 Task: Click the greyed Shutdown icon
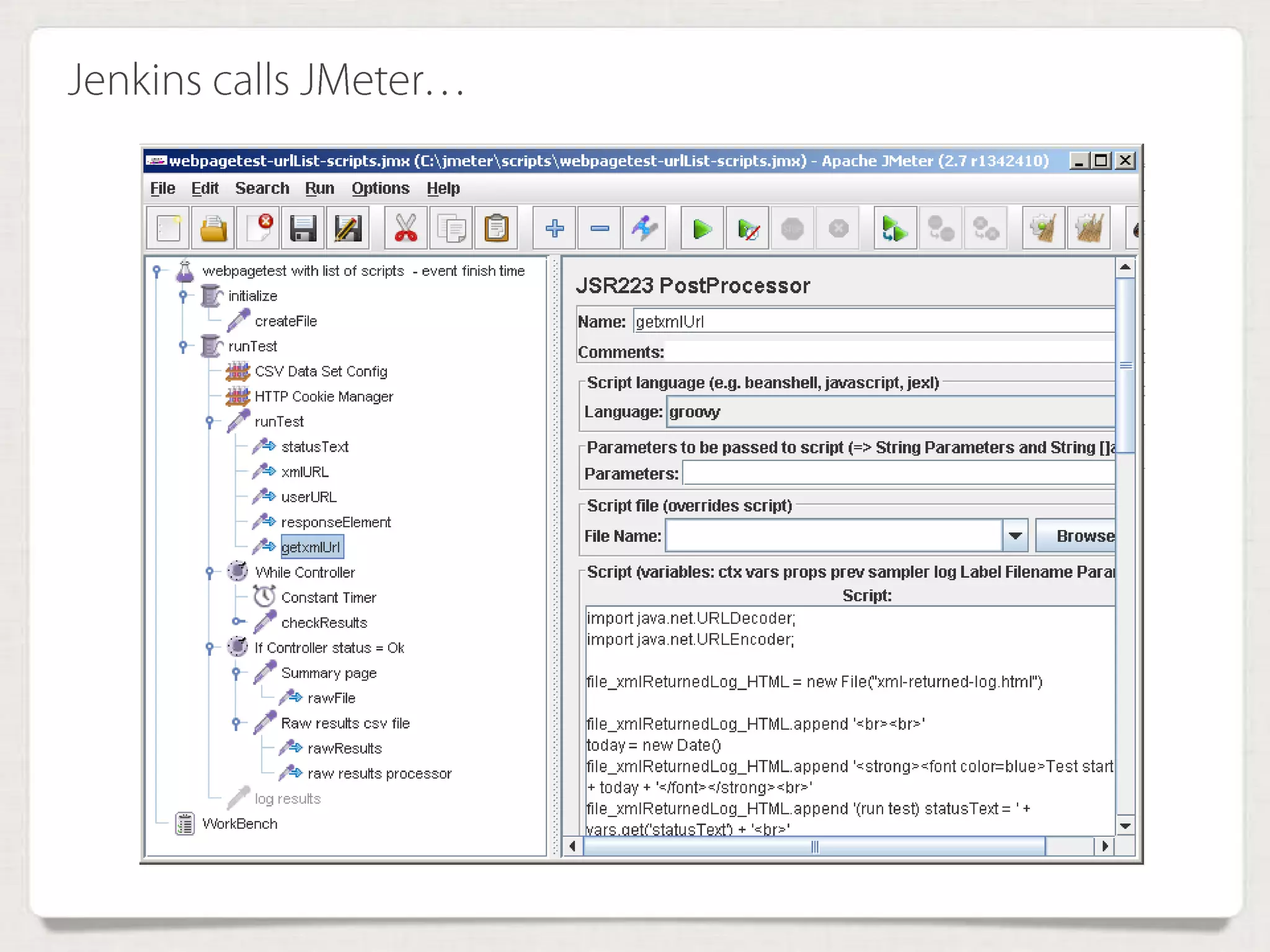[x=838, y=228]
